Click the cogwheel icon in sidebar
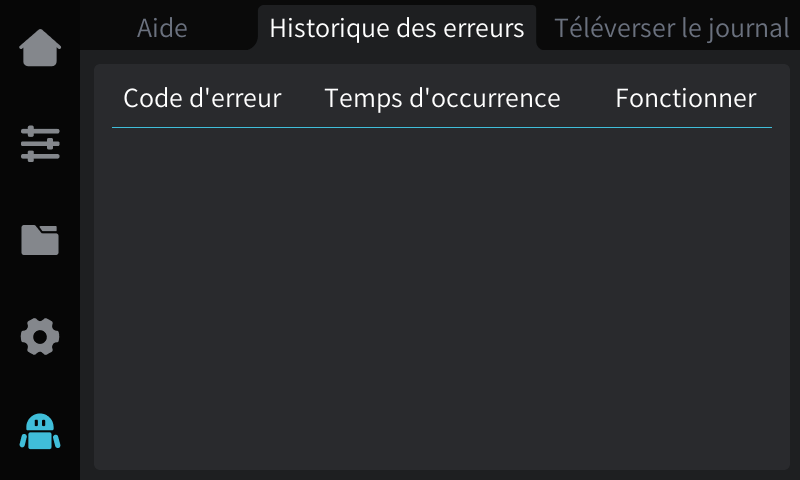Viewport: 800px width, 480px height. click(40, 337)
